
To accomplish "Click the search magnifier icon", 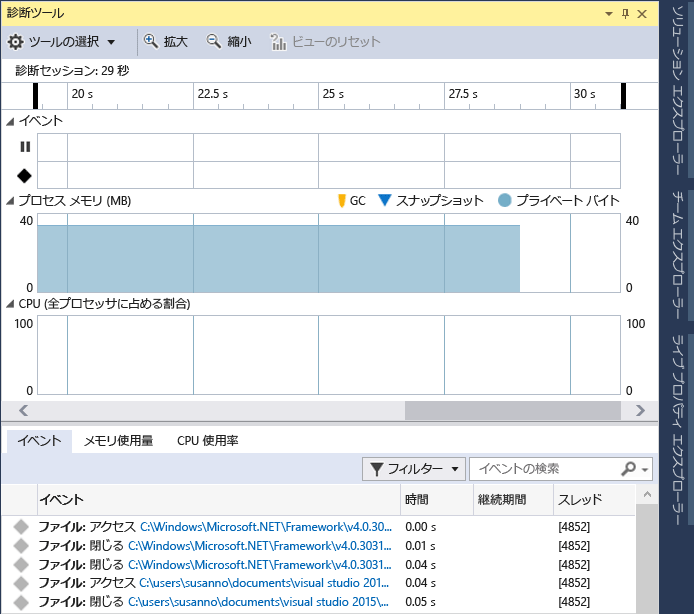I will coord(628,468).
